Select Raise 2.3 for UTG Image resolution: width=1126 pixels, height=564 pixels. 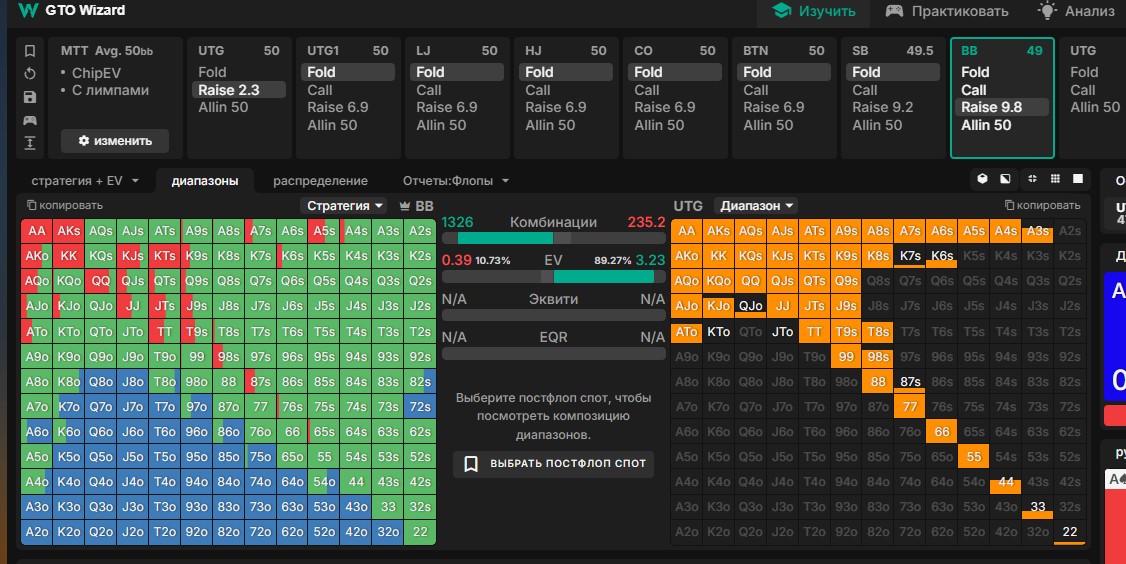point(238,90)
